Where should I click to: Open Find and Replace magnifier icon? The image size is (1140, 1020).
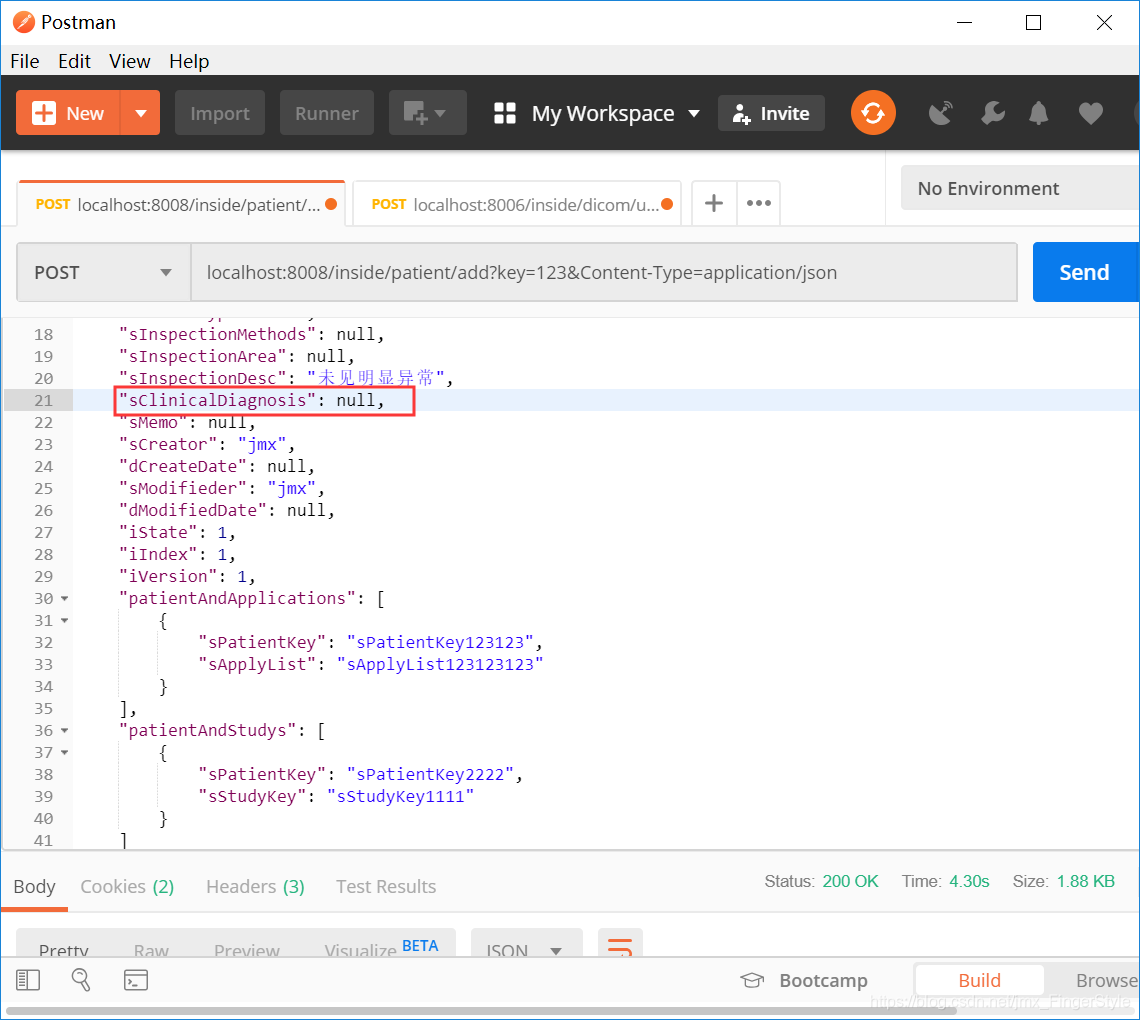(x=81, y=980)
